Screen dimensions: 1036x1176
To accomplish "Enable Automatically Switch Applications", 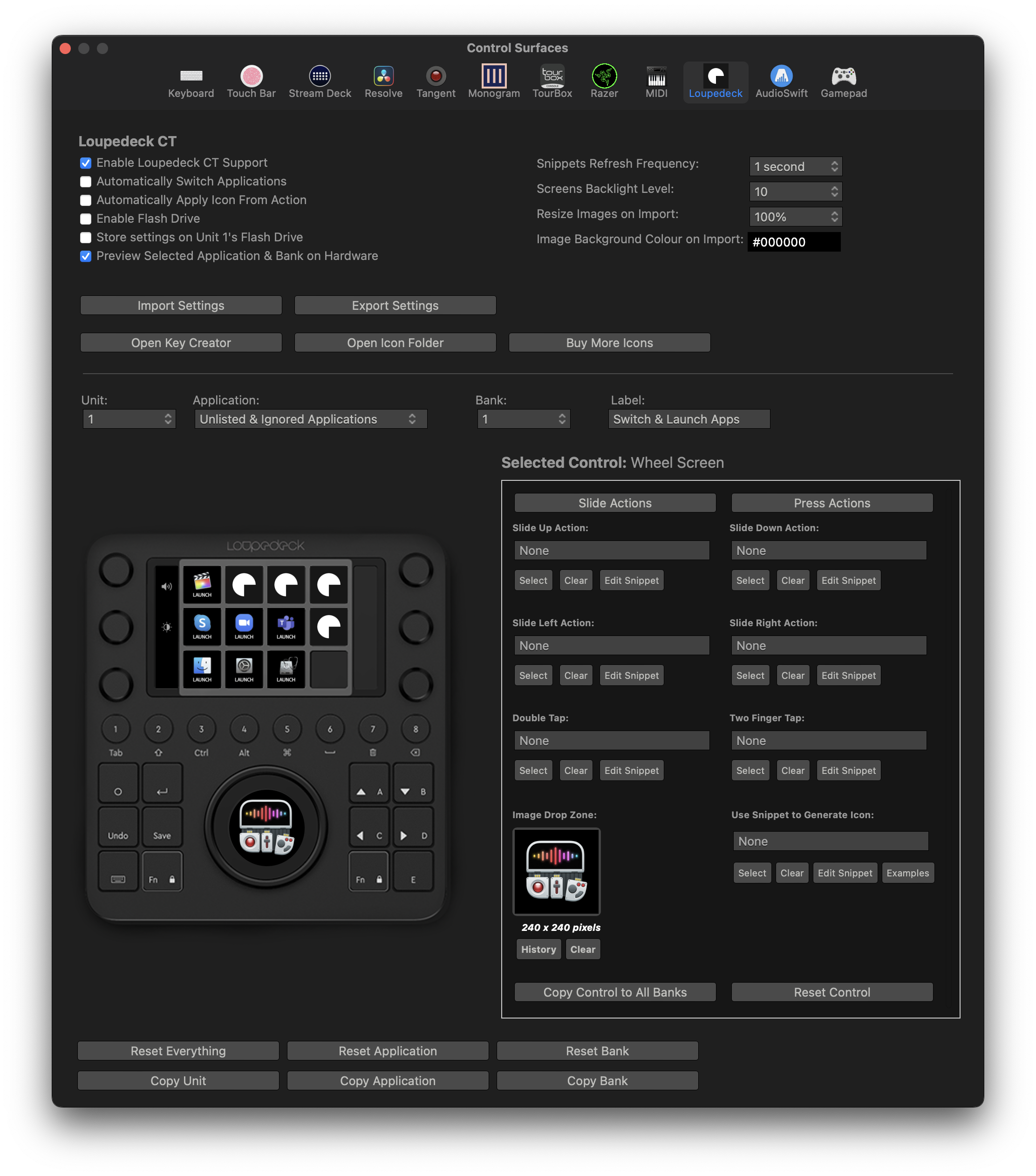I will point(86,182).
